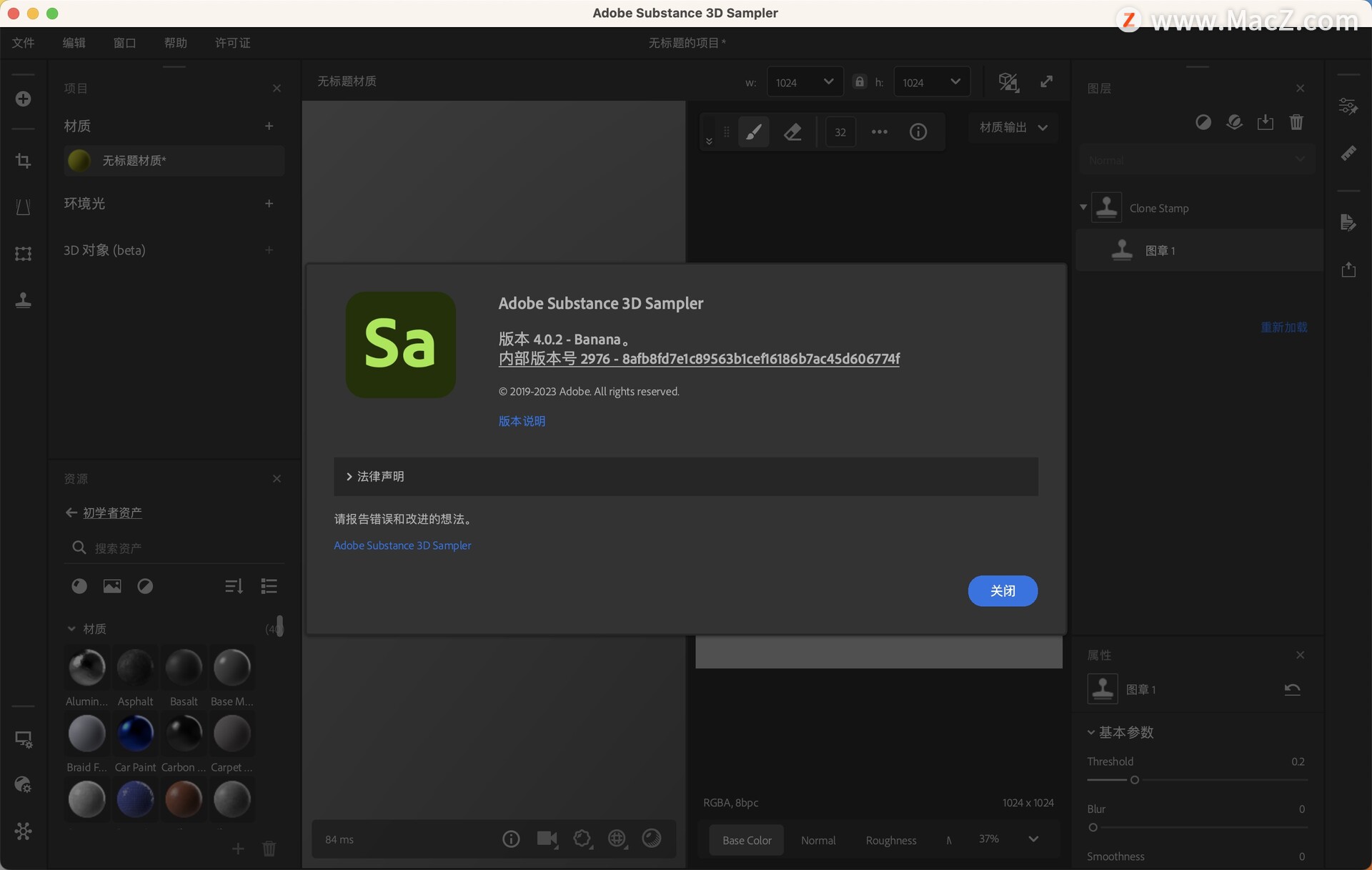Toggle the 3D view mode icon near the resolution fields
The width and height of the screenshot is (1372, 870).
[1008, 81]
